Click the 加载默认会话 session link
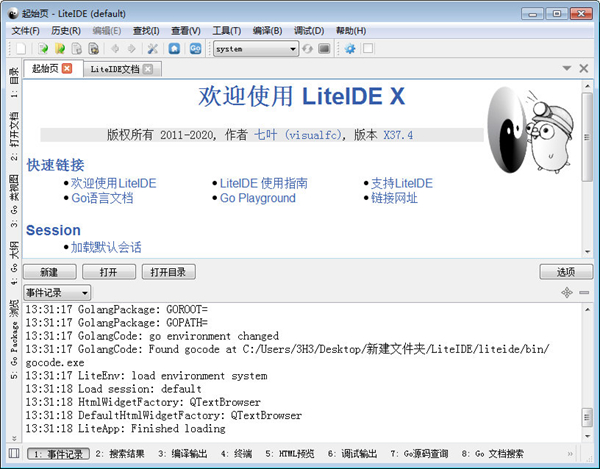The image size is (600, 469). coord(106,247)
